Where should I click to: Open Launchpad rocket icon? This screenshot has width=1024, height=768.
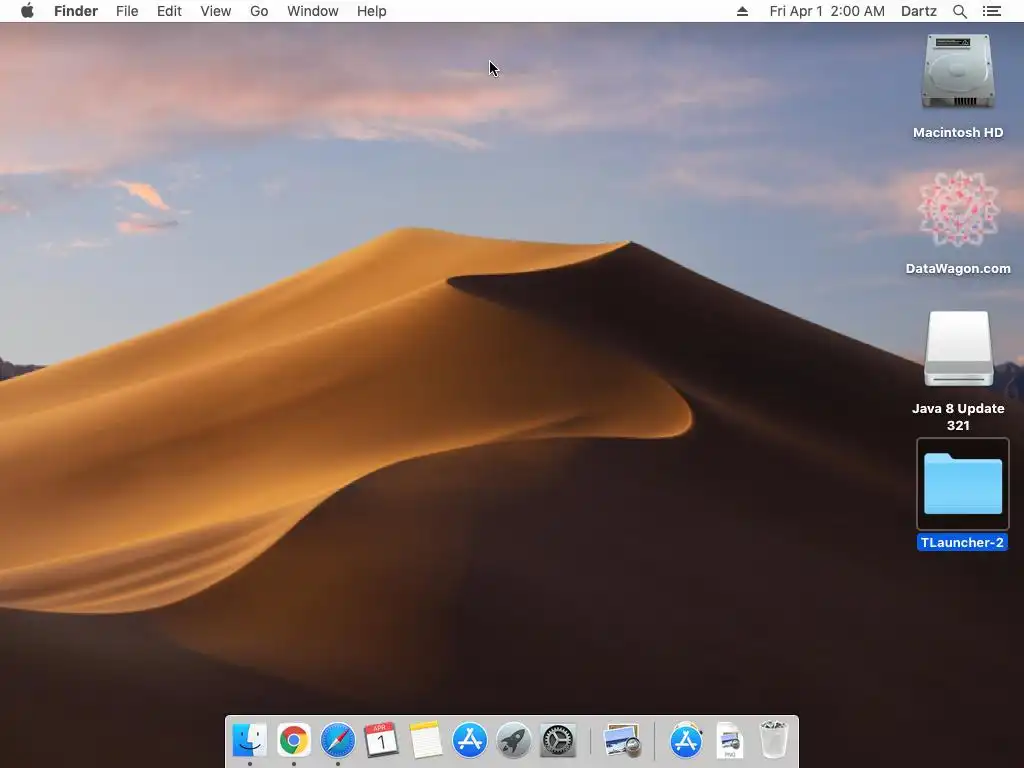click(514, 740)
